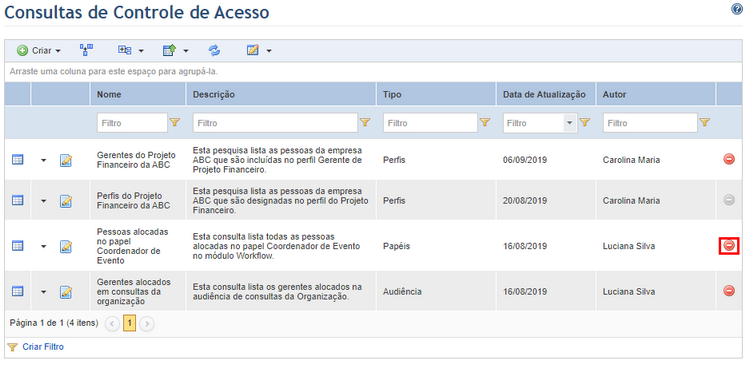Delete the Gerentes do Projeto Financeiro row
This screenshot has width=750, height=365.
point(729,159)
